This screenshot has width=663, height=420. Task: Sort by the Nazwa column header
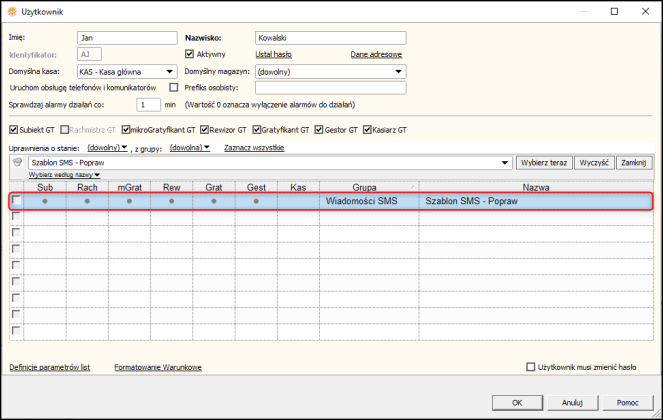(x=536, y=187)
